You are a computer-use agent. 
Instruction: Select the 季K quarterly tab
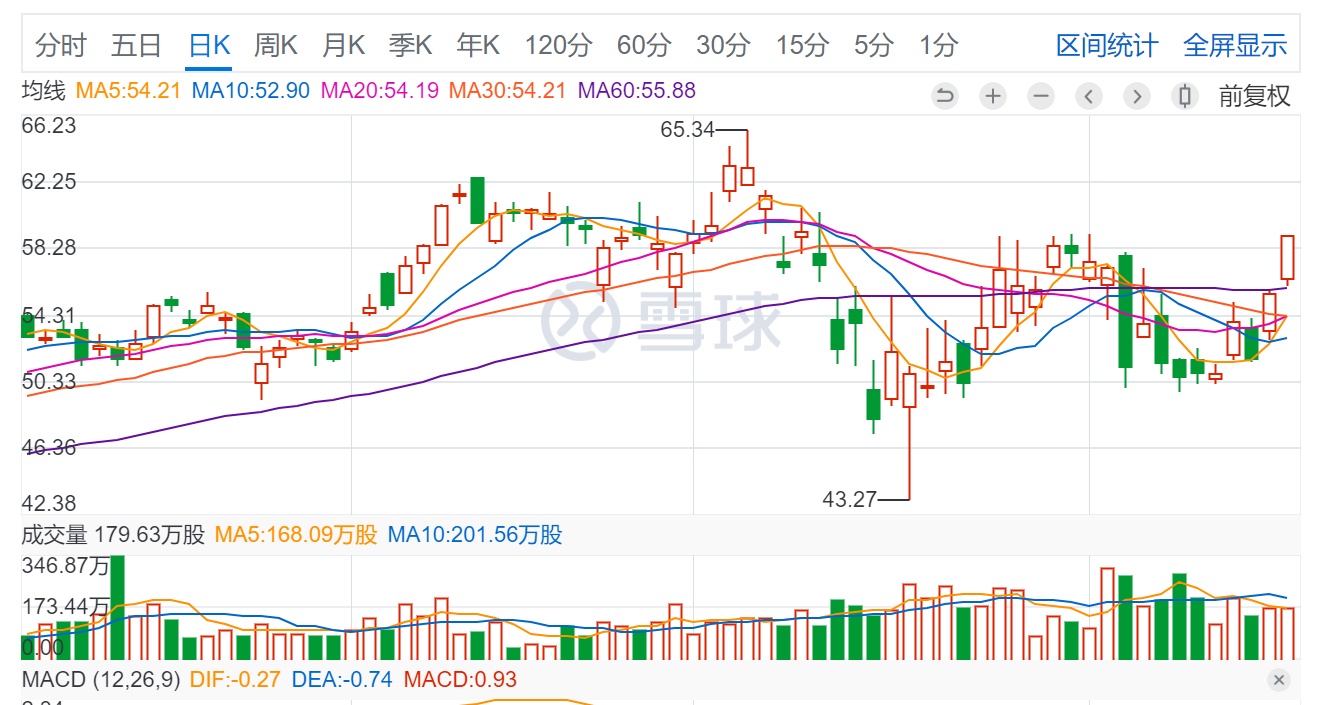(x=411, y=45)
